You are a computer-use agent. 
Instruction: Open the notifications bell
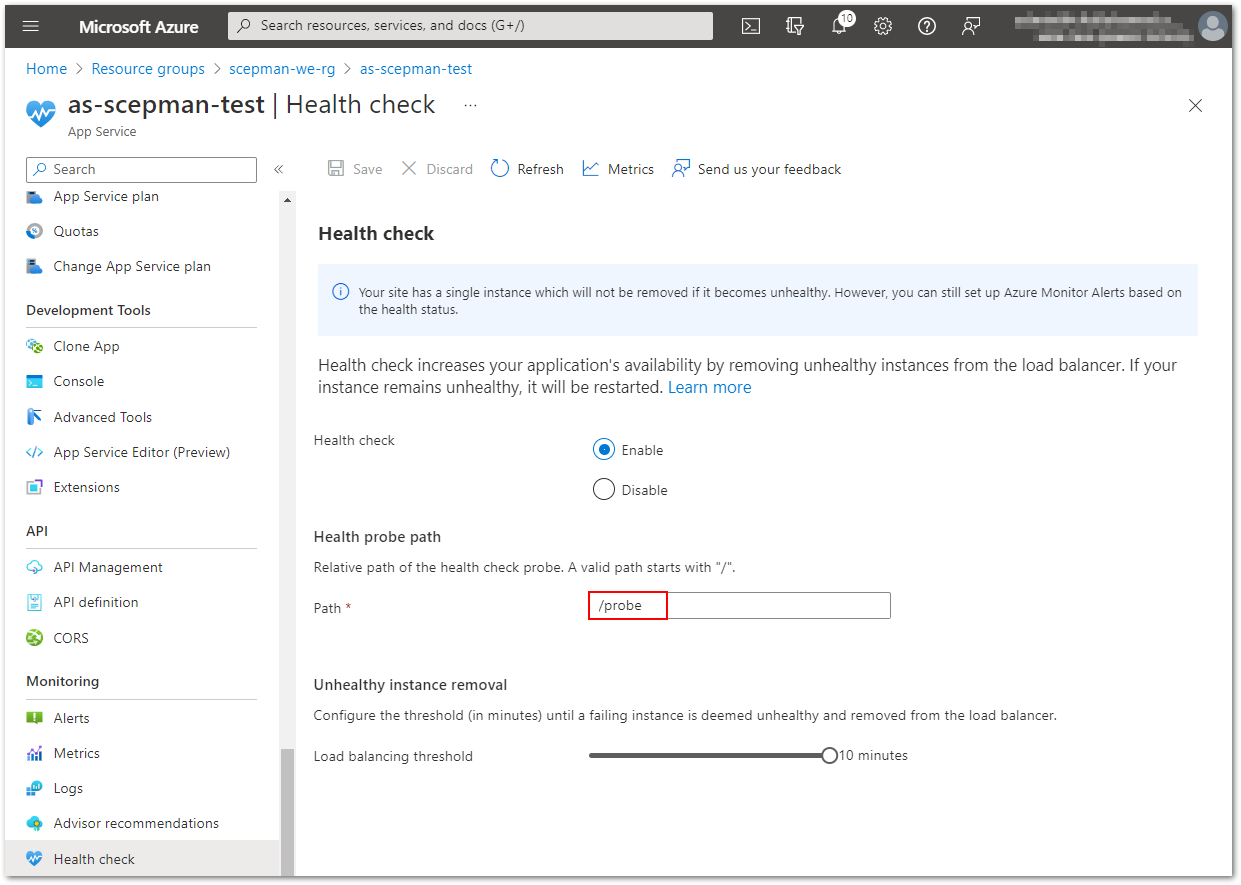pyautogui.click(x=839, y=26)
